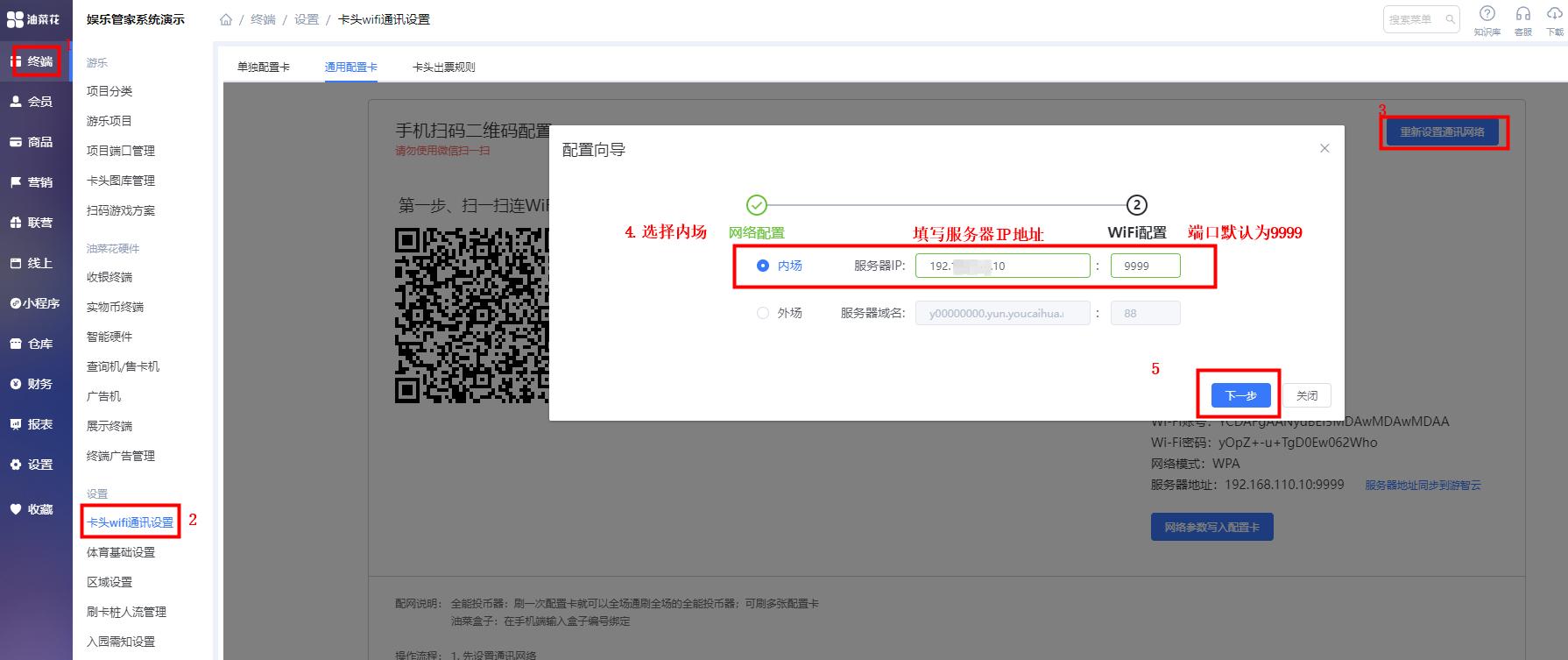Focus the 服务器IP input field
1568x660 pixels.
pyautogui.click(x=1002, y=266)
